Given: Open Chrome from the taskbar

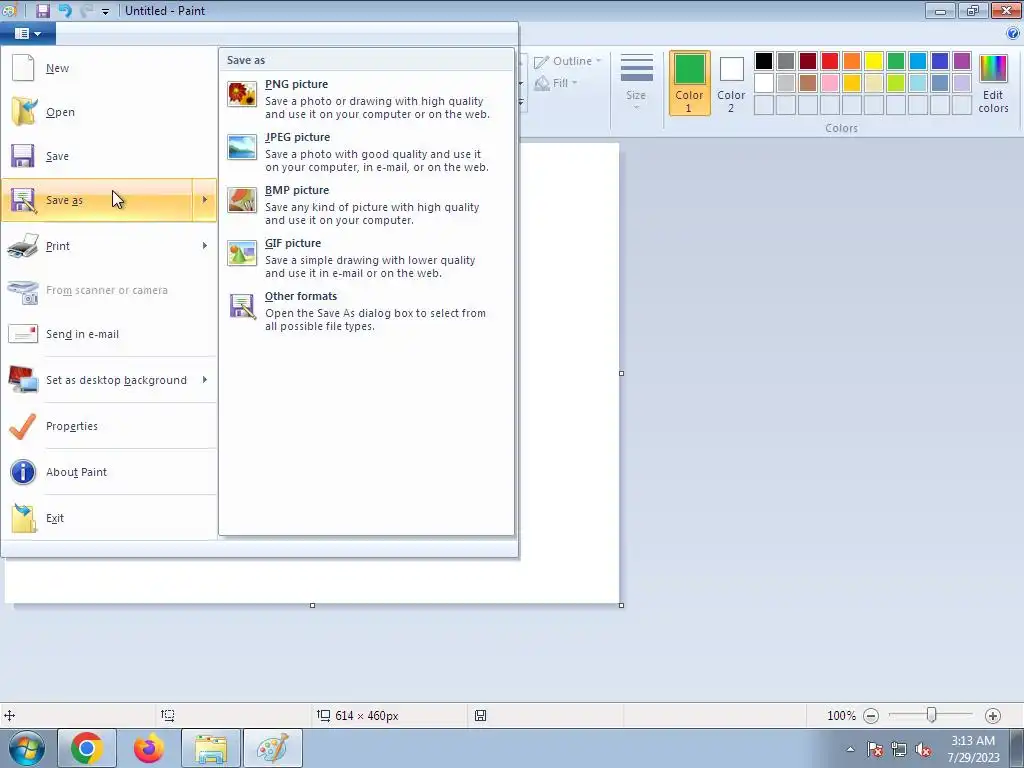Looking at the screenshot, I should (x=87, y=748).
